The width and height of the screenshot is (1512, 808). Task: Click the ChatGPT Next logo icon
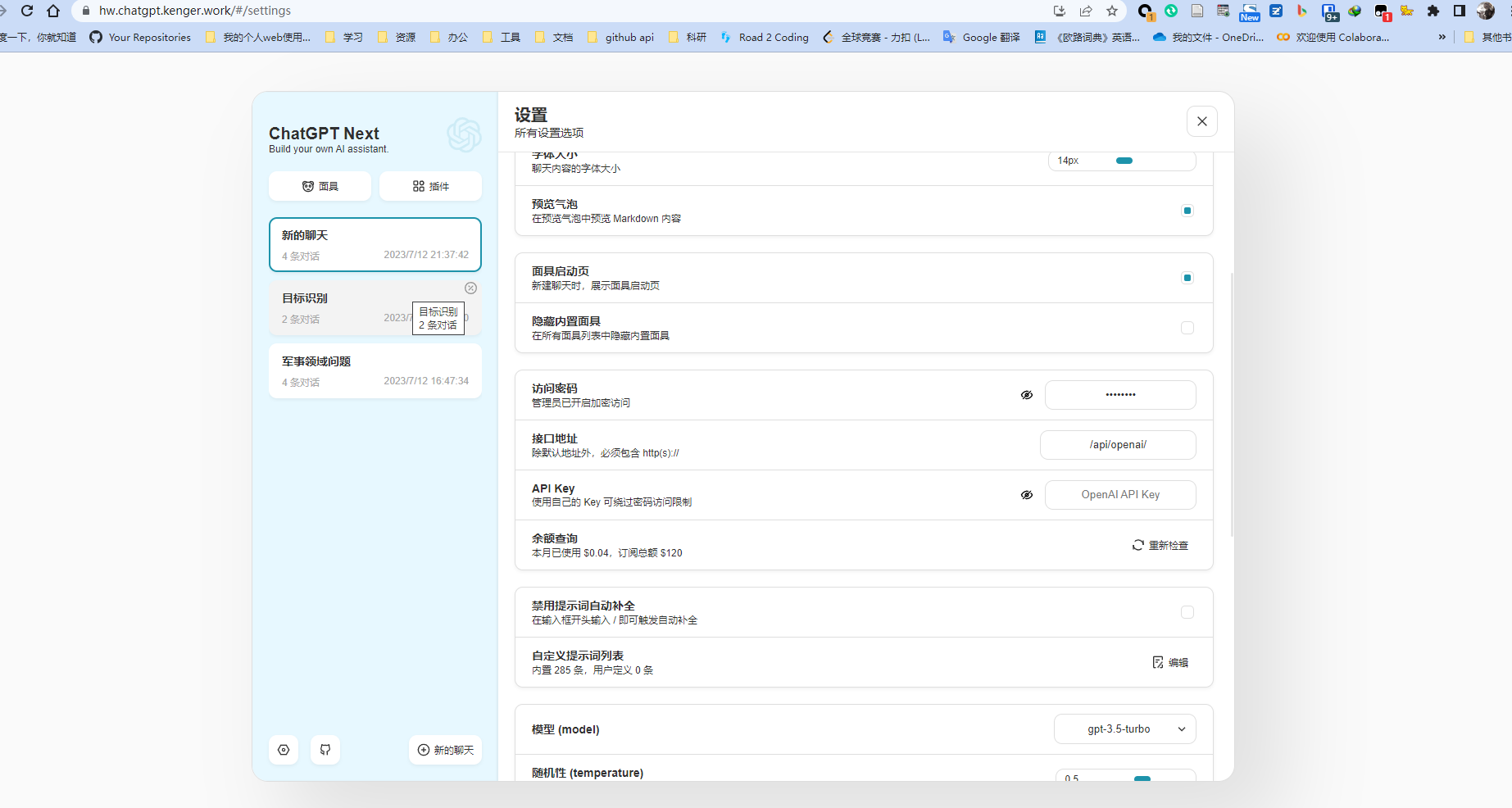[464, 136]
